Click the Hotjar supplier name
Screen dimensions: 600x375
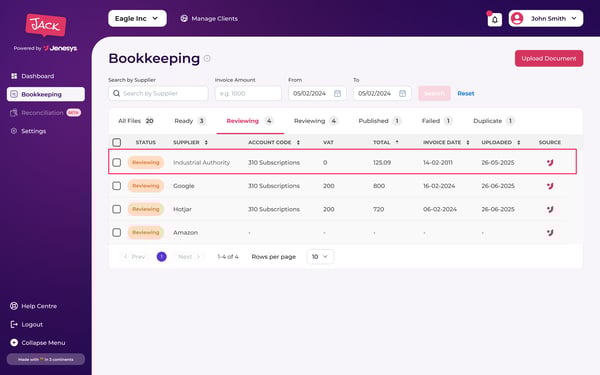(x=182, y=209)
